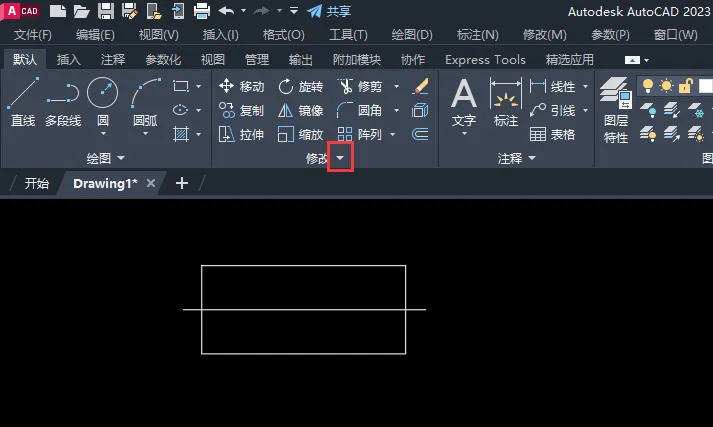Viewport: 713px width, 427px height.
Task: Click the Copy (复制) tool
Action: (241, 110)
